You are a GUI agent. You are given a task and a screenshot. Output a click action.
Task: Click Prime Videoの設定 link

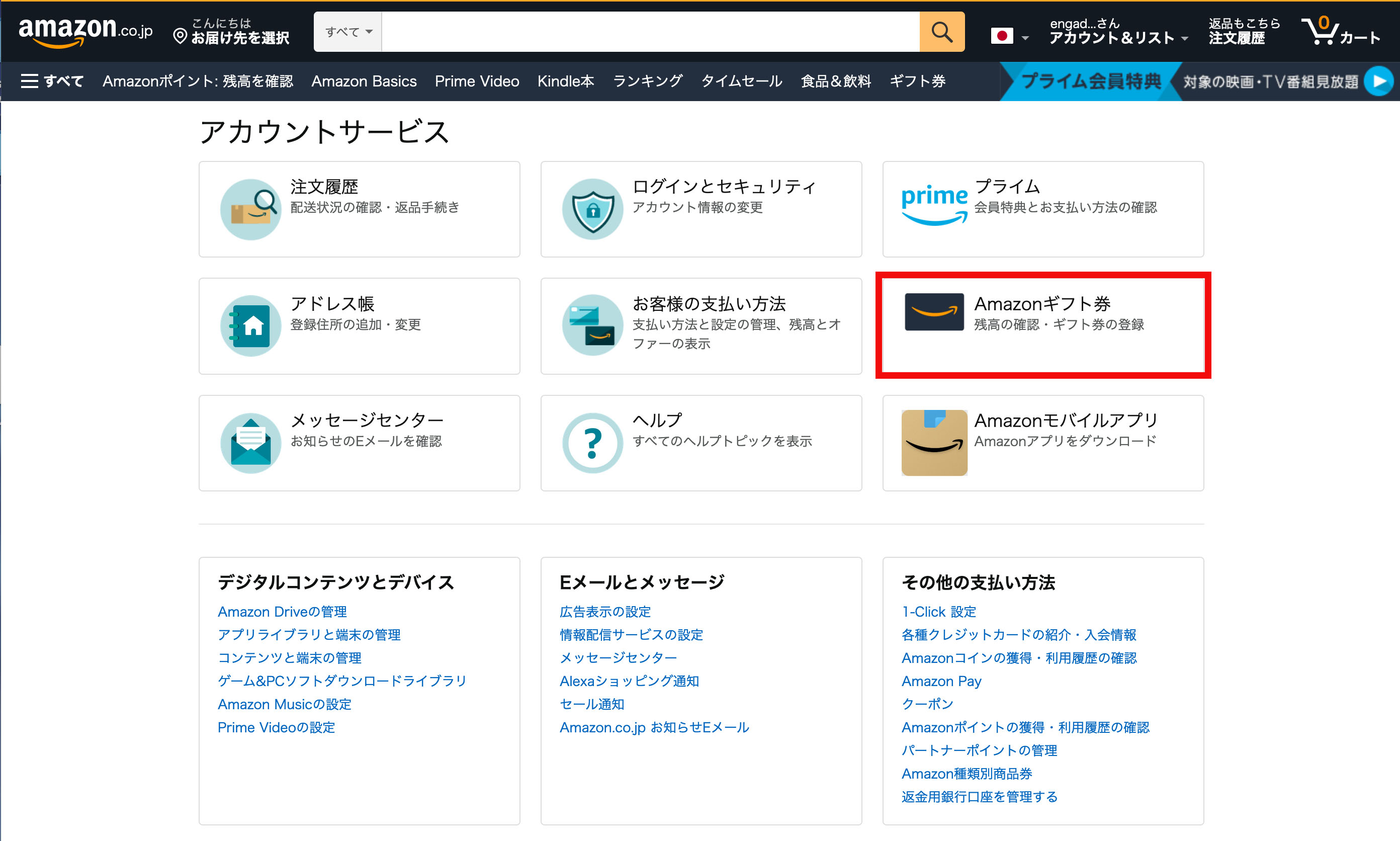click(277, 728)
